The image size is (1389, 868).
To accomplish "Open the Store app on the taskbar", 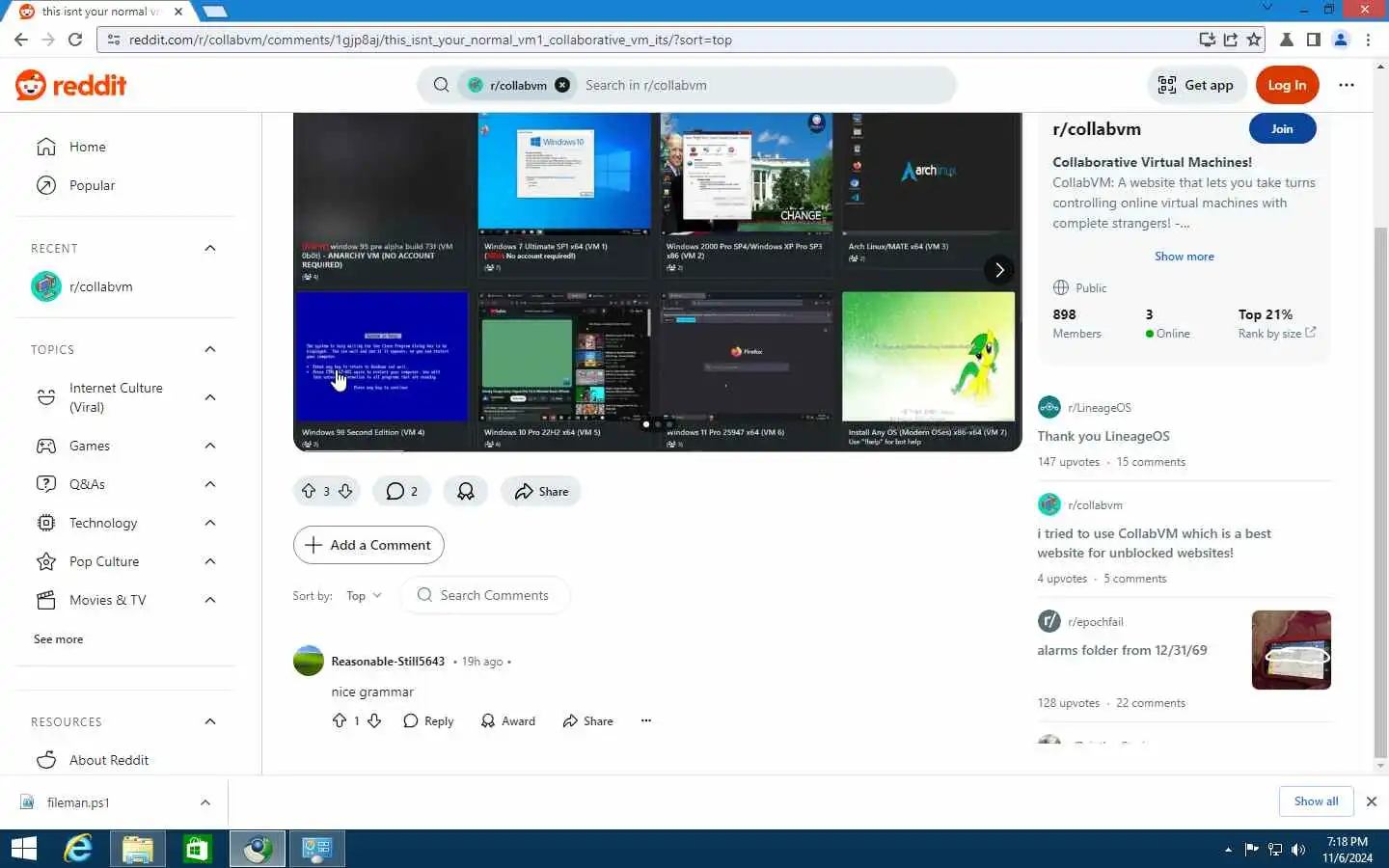I will tap(197, 849).
